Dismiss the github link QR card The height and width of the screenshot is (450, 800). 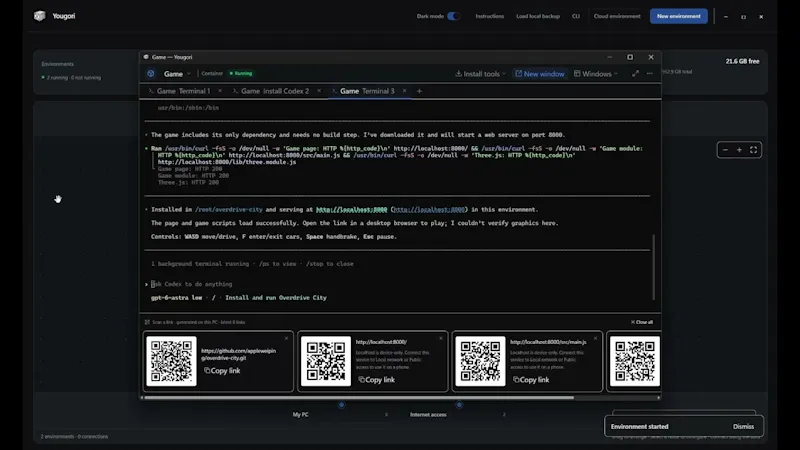(x=286, y=338)
